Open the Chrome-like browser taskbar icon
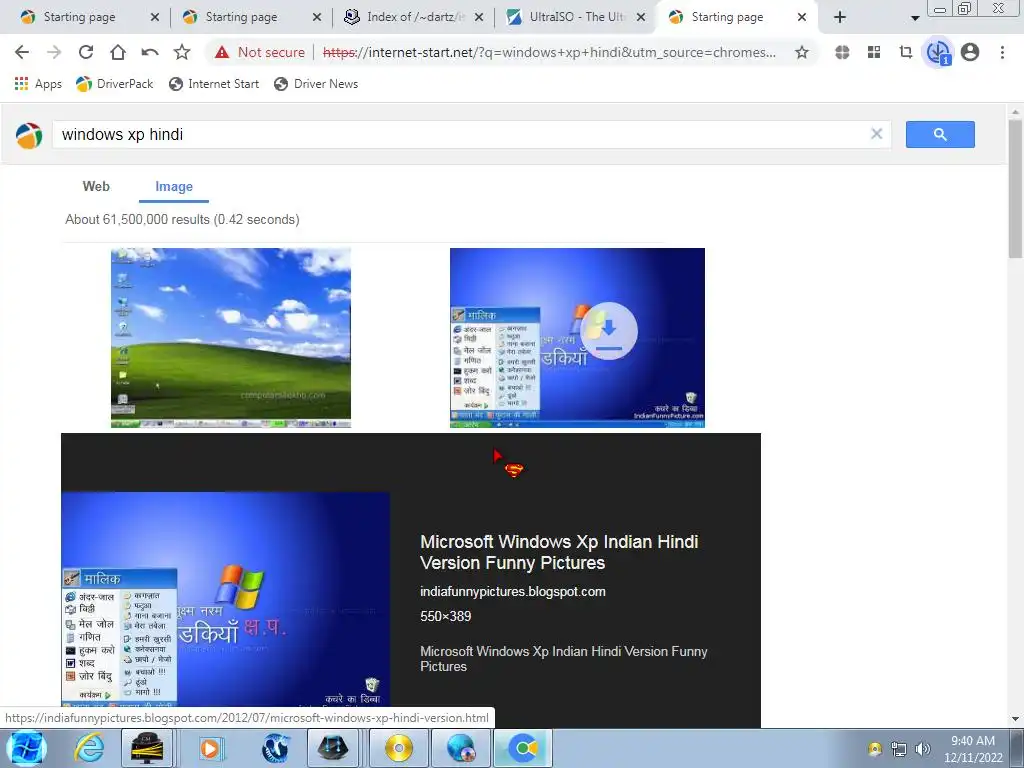Image resolution: width=1024 pixels, height=768 pixels. click(x=523, y=748)
